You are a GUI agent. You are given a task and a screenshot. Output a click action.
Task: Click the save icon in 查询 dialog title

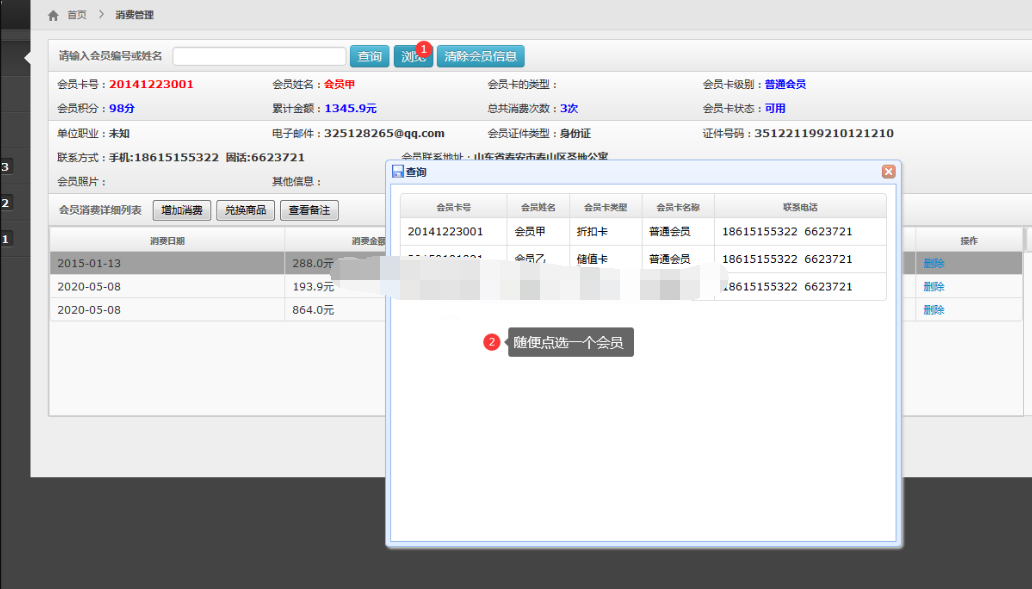398,172
